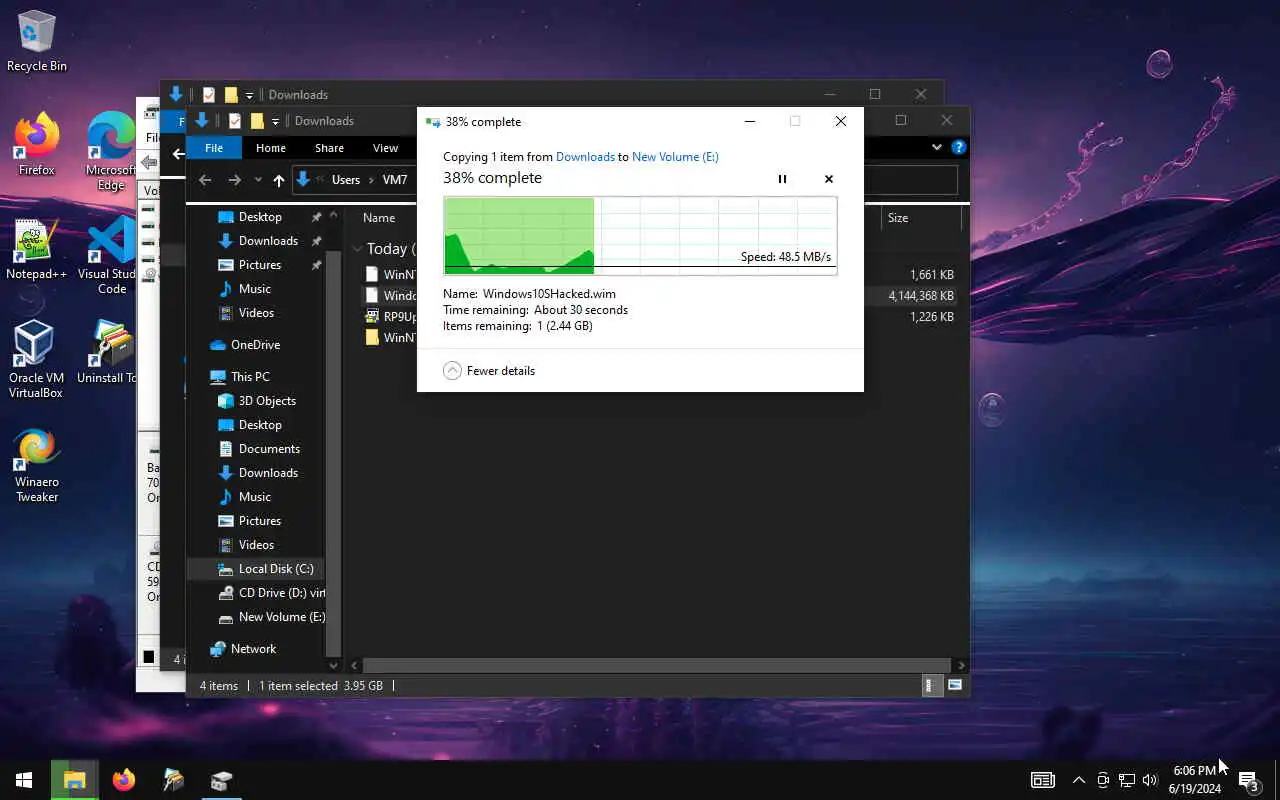Open the notification center icon

pos(1247,780)
